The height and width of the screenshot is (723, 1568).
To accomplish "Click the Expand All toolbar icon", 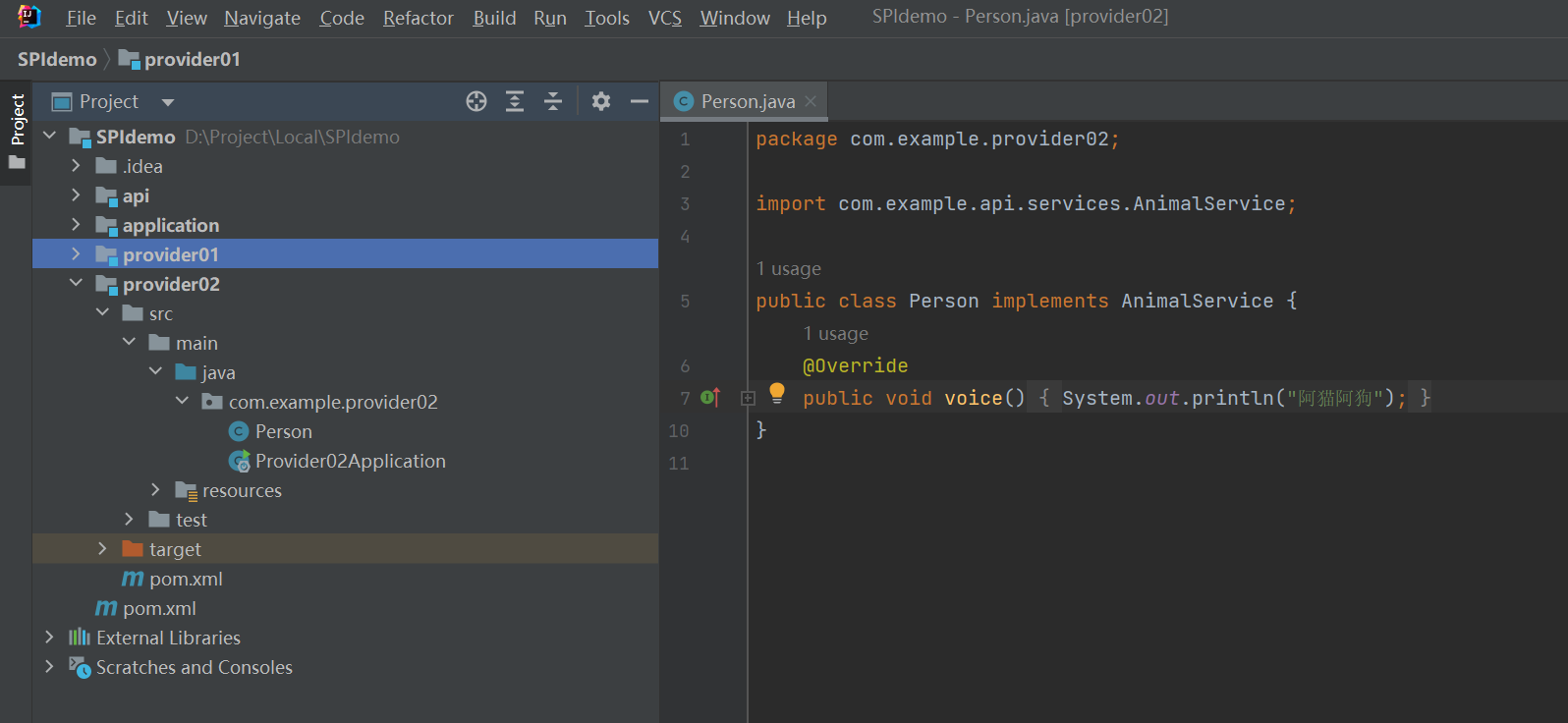I will 515,101.
